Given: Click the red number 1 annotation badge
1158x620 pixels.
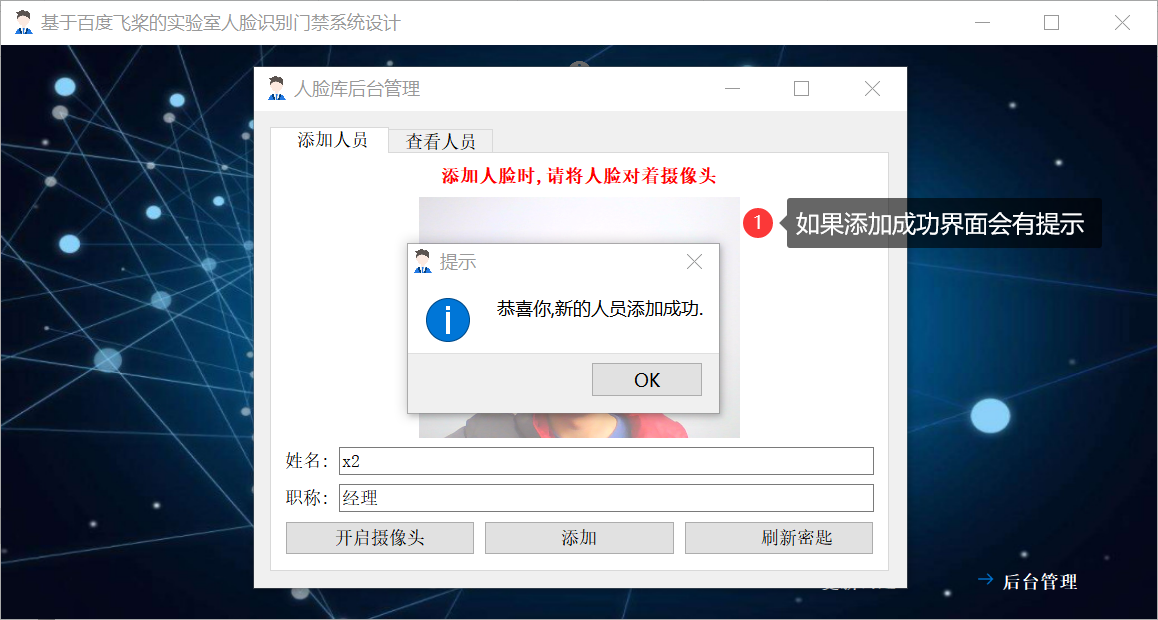Looking at the screenshot, I should pos(758,223).
